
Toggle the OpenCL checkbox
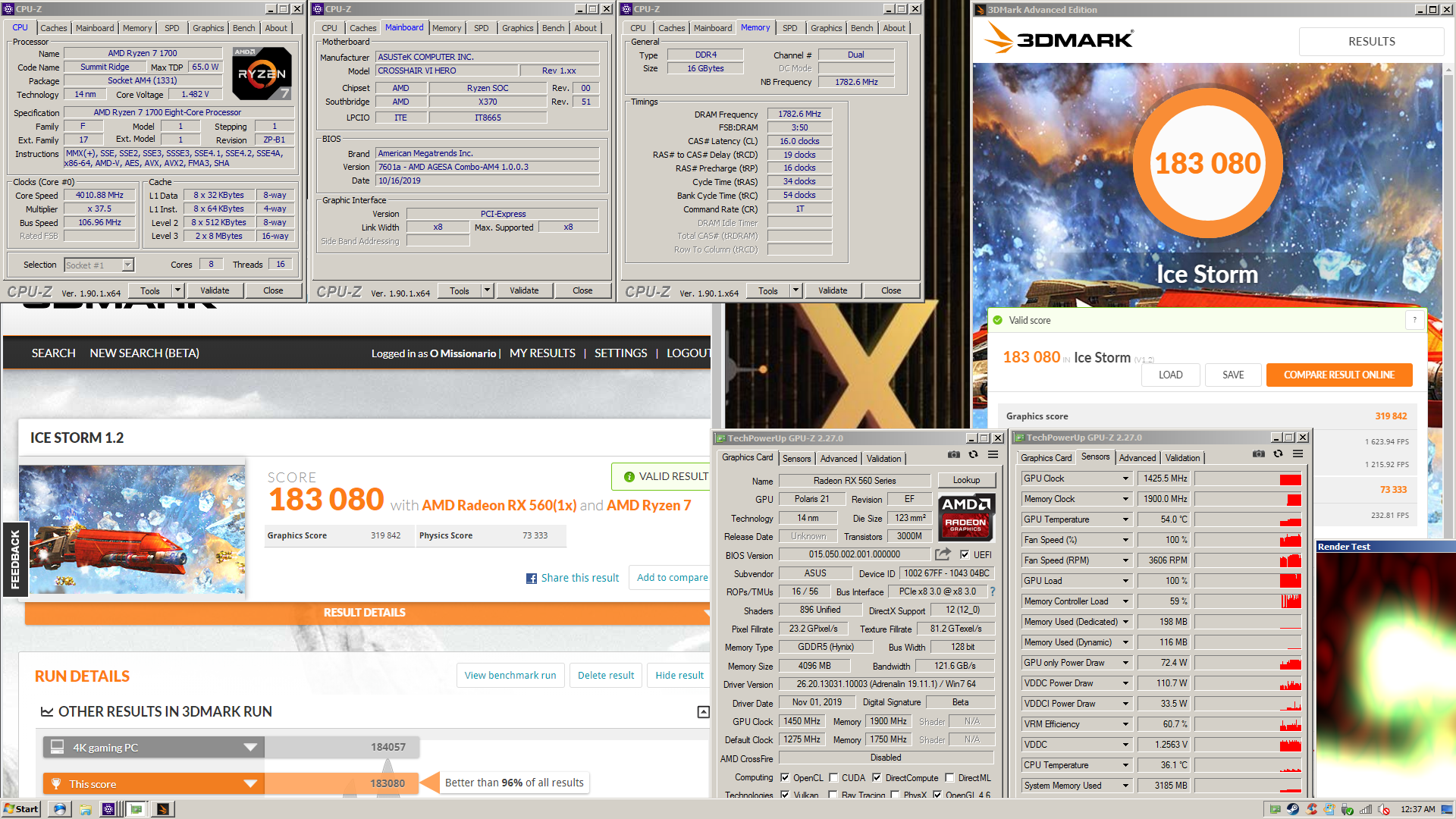coord(785,777)
